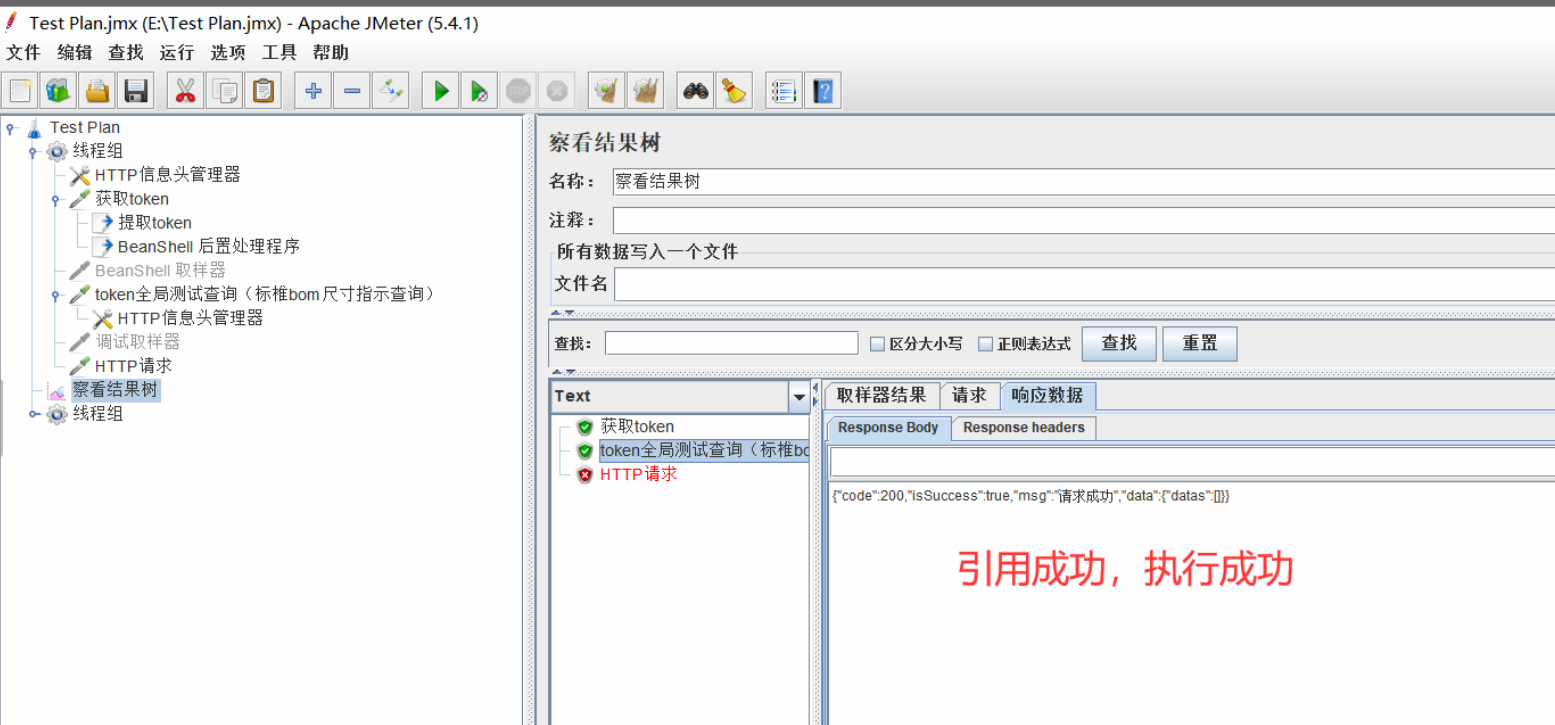
Task: Click the Open file toolbar icon
Action: (97, 91)
